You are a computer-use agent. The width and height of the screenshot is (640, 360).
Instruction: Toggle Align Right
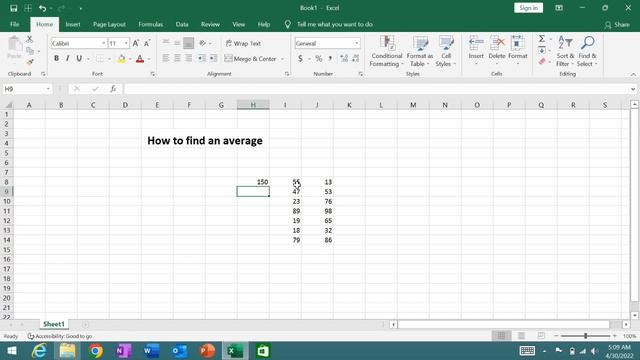click(189, 59)
